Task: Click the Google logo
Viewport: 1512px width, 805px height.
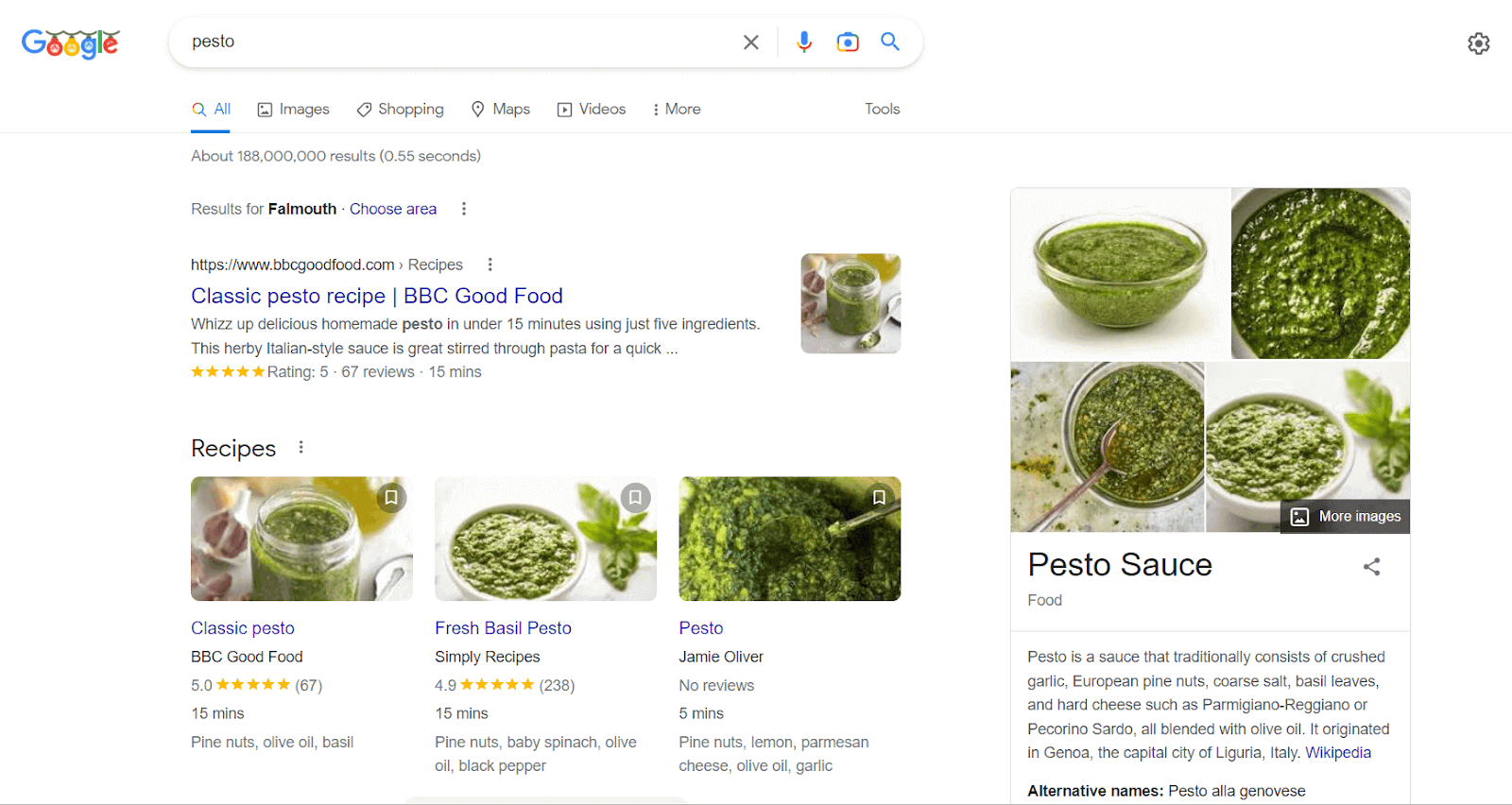Action: (x=71, y=43)
